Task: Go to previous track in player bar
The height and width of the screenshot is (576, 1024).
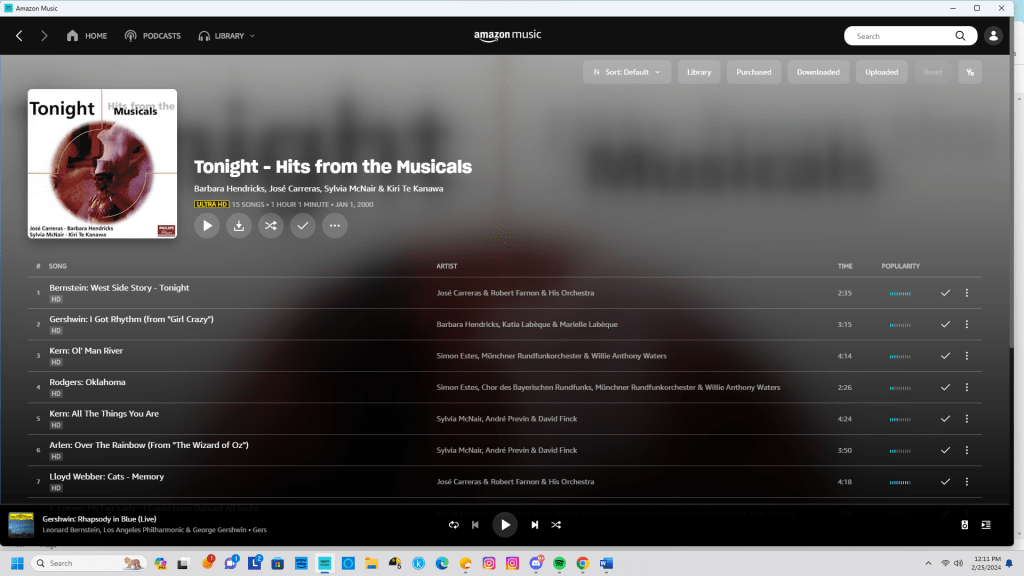Action: 476,525
